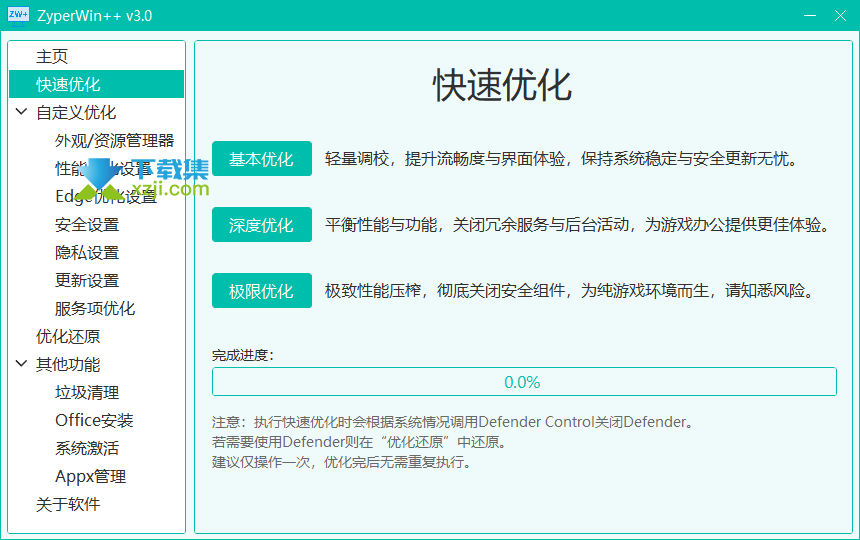The image size is (860, 540).
Task: Collapse the 其他功能 chevron
Action: coord(21,363)
